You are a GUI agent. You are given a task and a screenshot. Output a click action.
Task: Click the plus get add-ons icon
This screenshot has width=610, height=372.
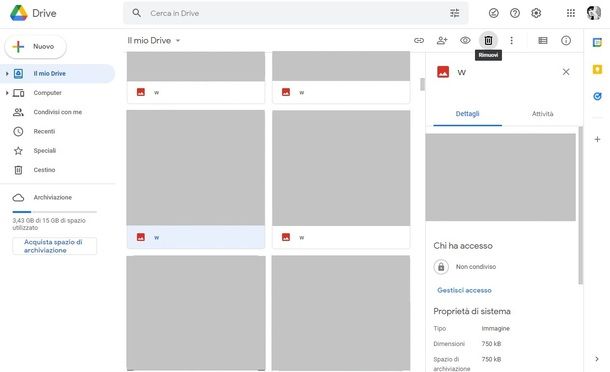coord(597,139)
